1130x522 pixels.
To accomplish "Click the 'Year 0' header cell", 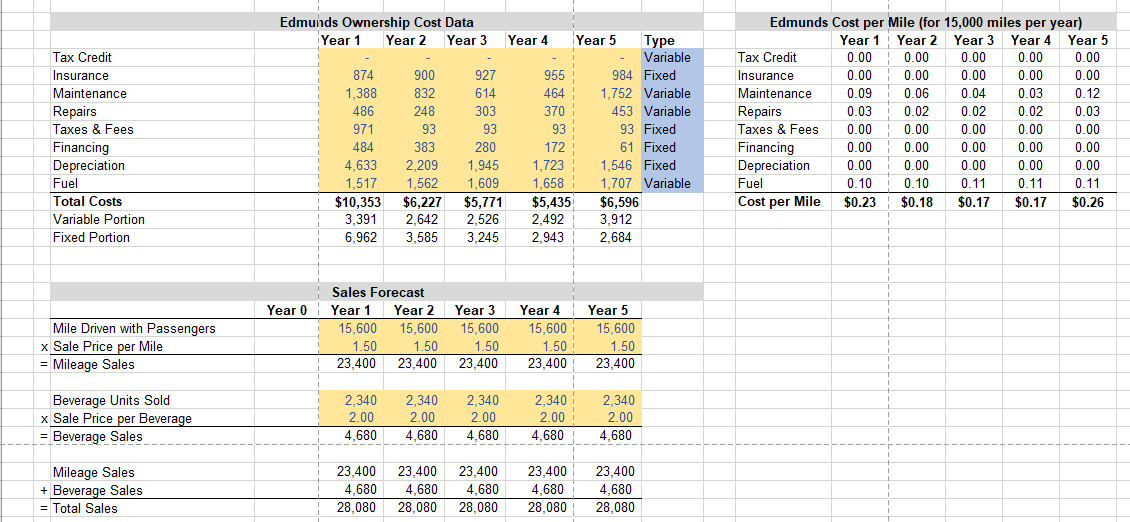I will click(x=286, y=310).
